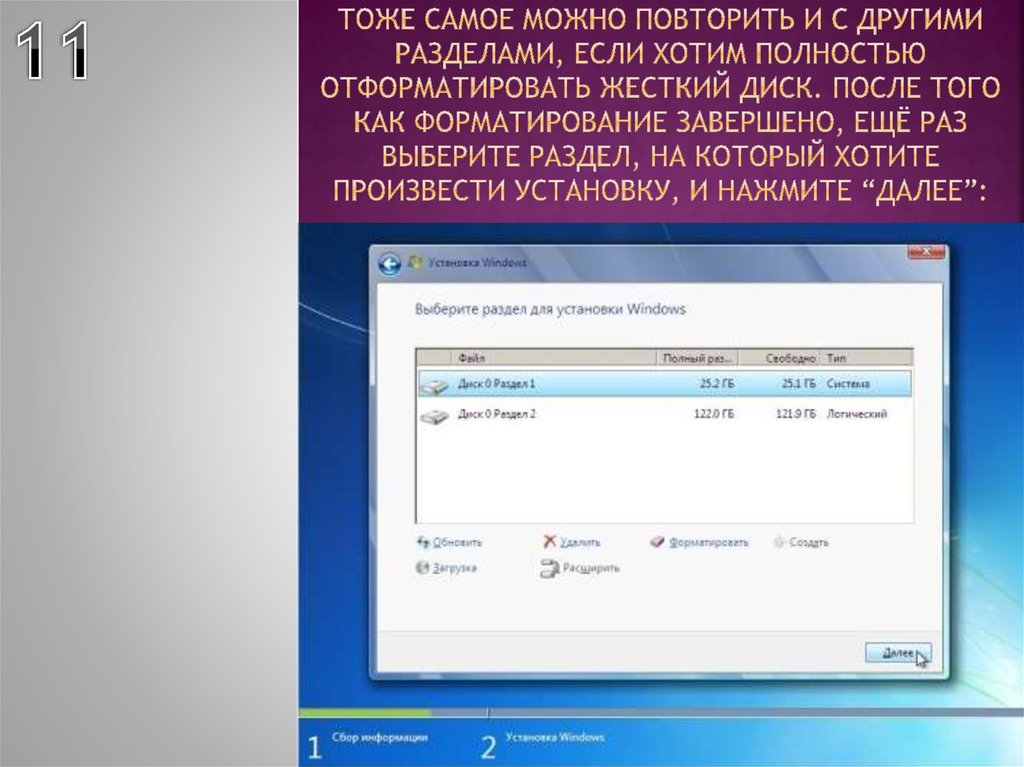Select row Диск 0 Раздел 1
This screenshot has height=767, width=1024.
pyautogui.click(x=664, y=384)
